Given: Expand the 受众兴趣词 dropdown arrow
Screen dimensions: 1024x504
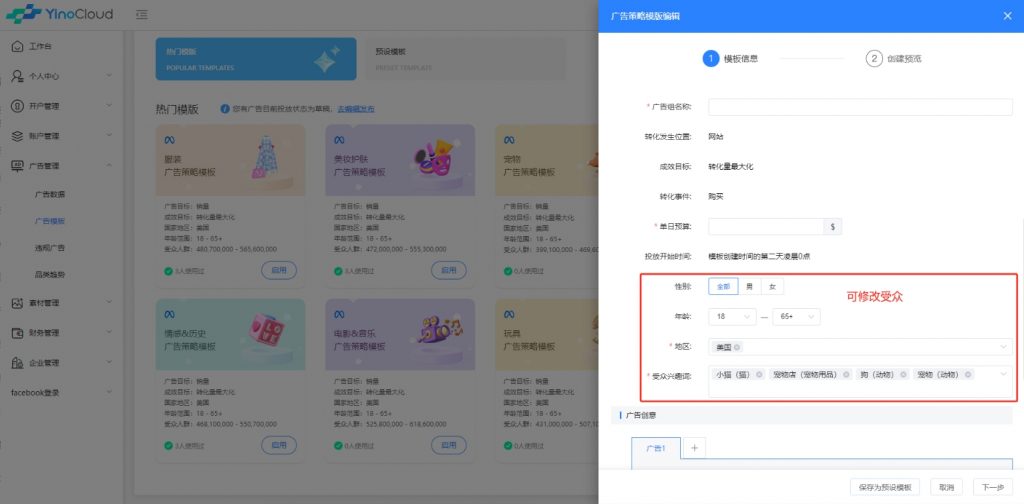Looking at the screenshot, I should click(1003, 374).
